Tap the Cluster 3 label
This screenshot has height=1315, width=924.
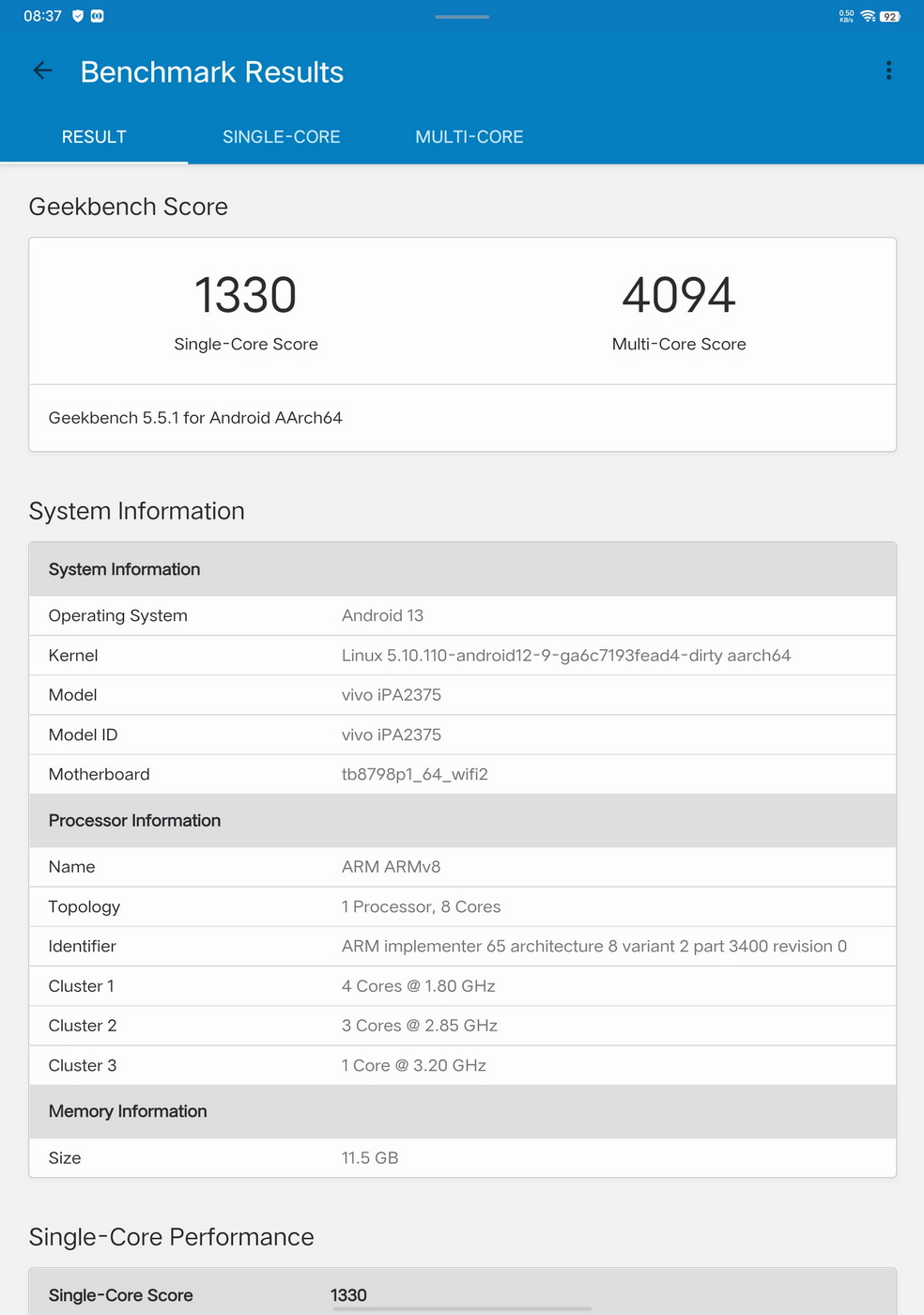tap(83, 1065)
